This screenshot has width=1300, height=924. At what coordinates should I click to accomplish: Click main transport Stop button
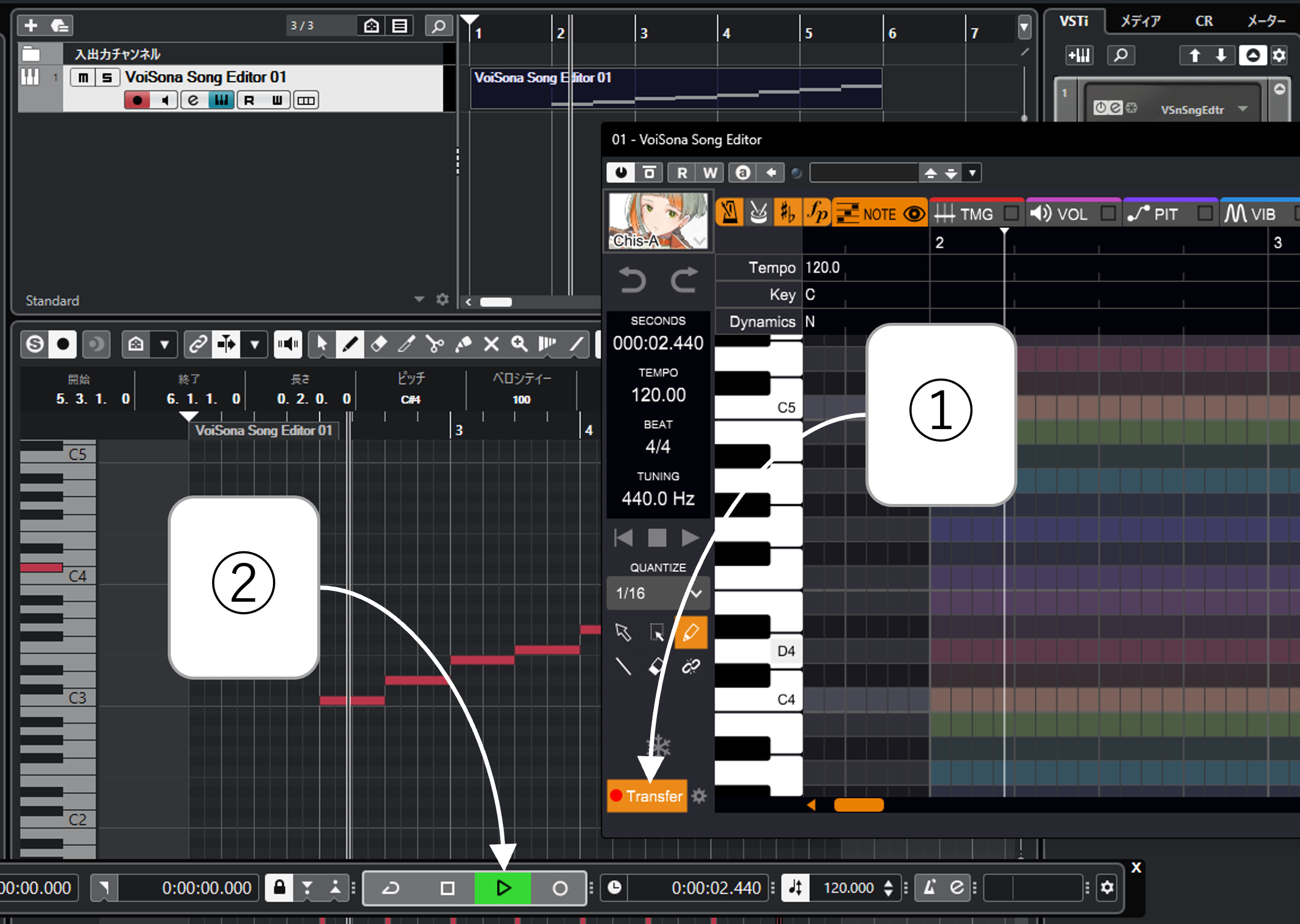click(447, 888)
